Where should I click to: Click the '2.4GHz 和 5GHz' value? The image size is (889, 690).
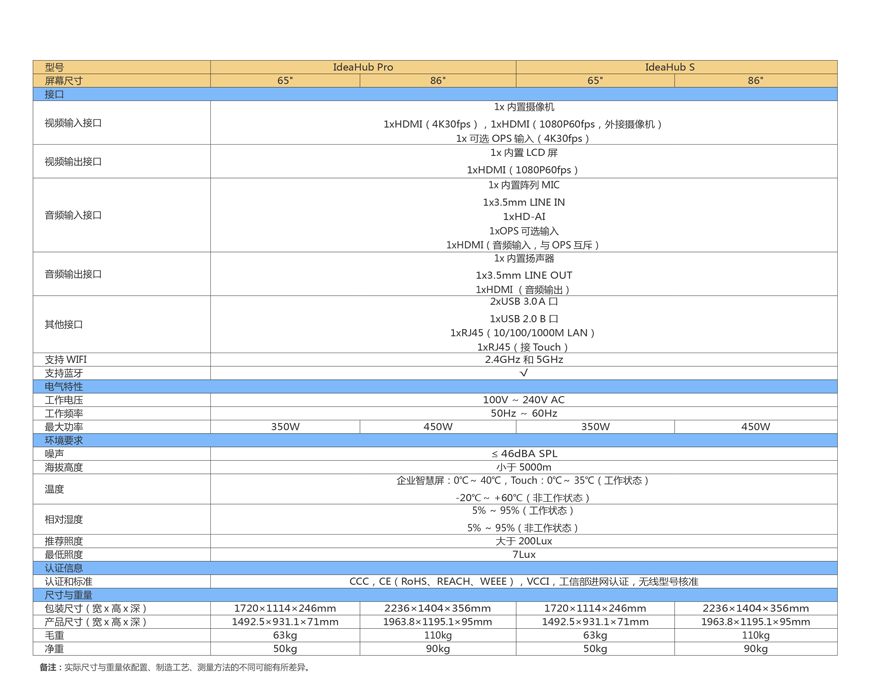[524, 359]
